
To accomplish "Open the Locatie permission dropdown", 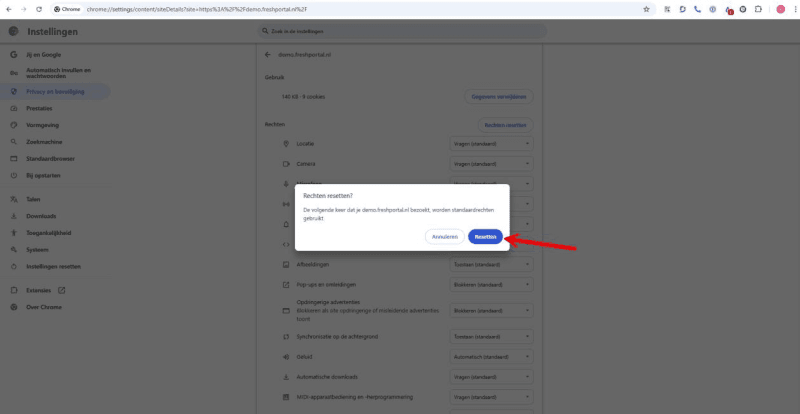I will tap(491, 144).
